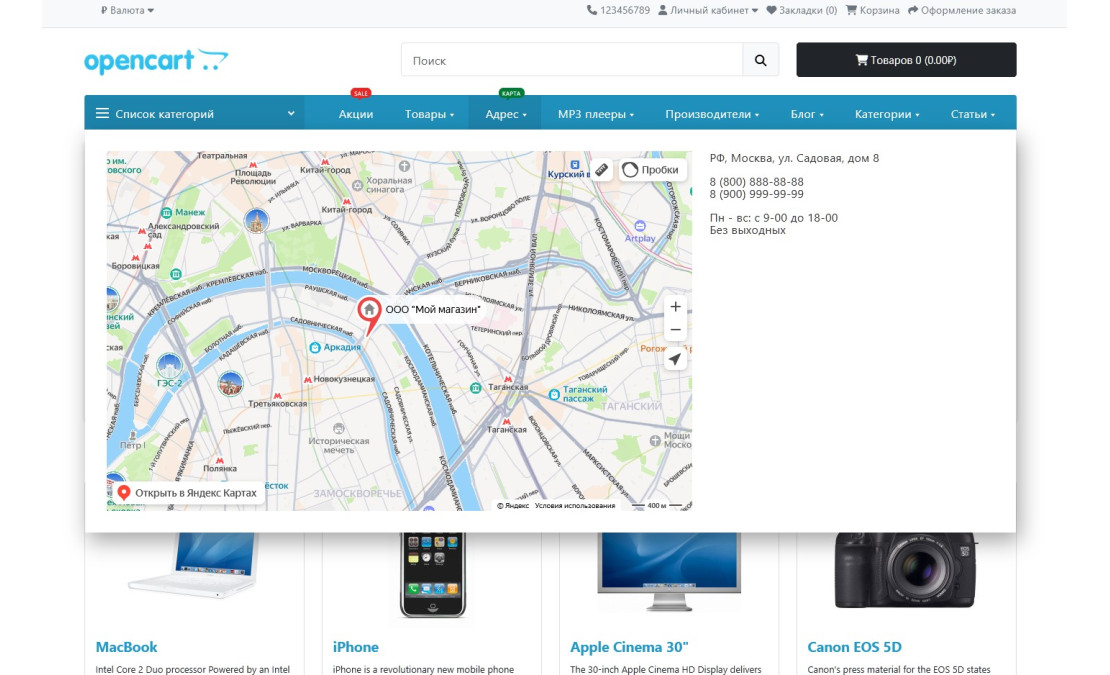Click the Манеж place icon on map
The height and width of the screenshot is (675, 1110).
coord(166,212)
